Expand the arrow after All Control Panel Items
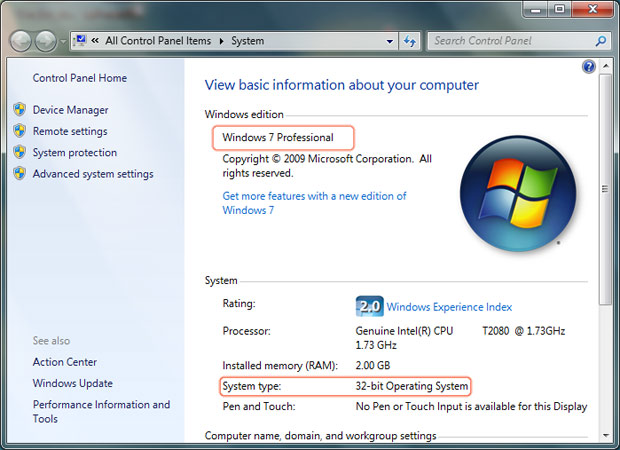 pyautogui.click(x=223, y=42)
